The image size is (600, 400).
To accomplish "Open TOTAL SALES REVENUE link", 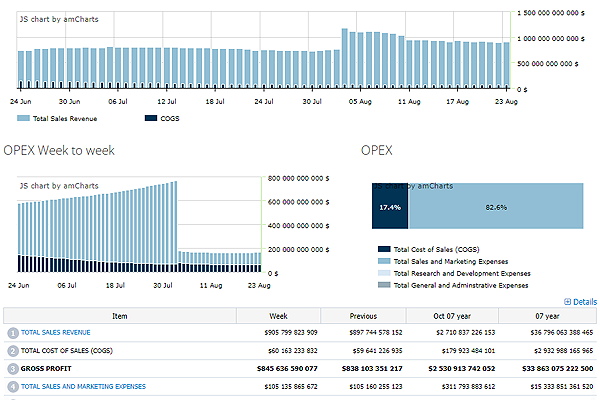I will 56,332.
